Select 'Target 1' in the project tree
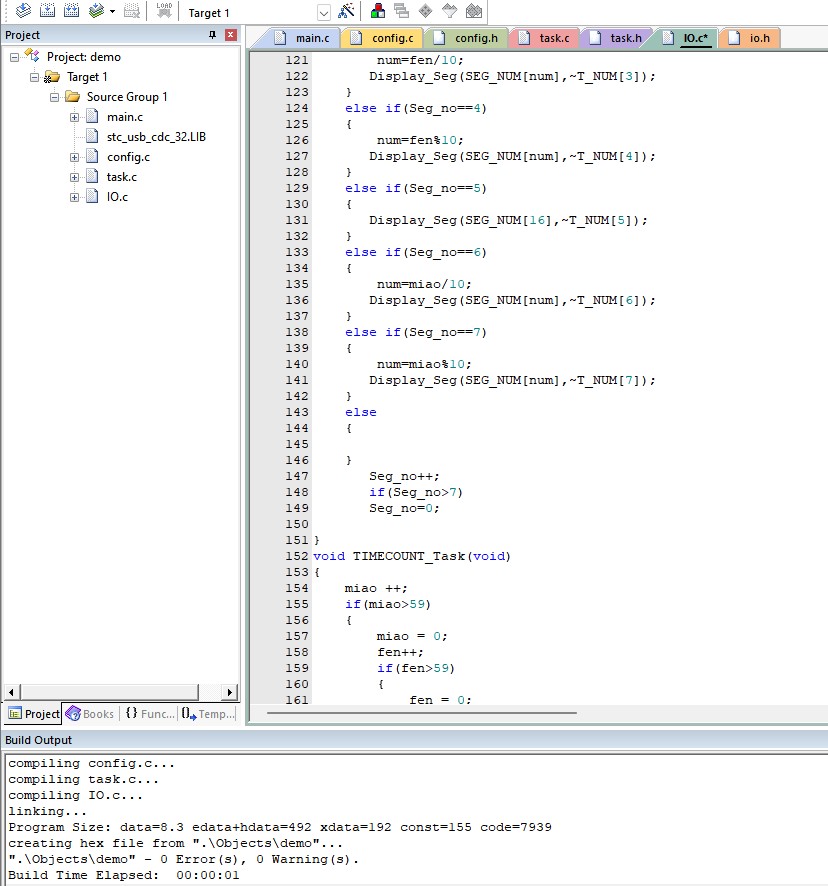This screenshot has width=828, height=886. [x=87, y=77]
